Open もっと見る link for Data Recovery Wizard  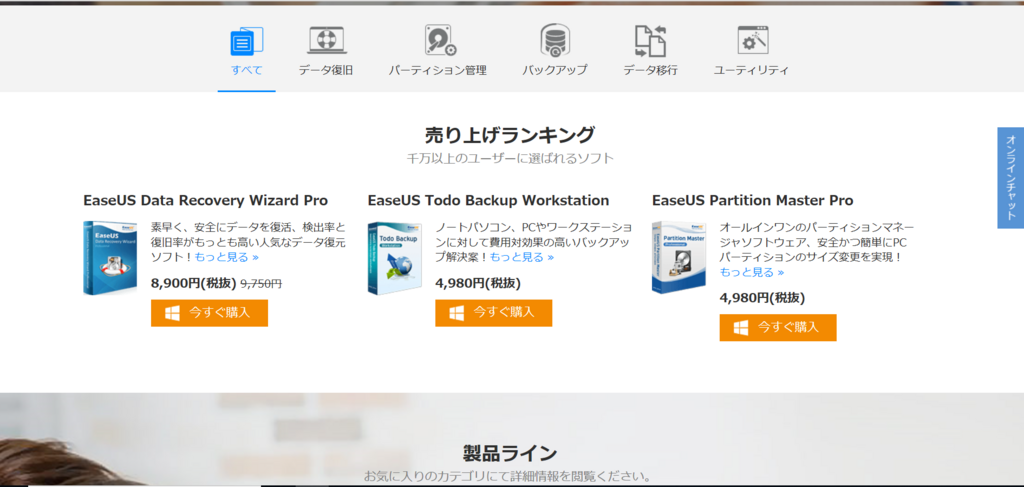pos(227,257)
